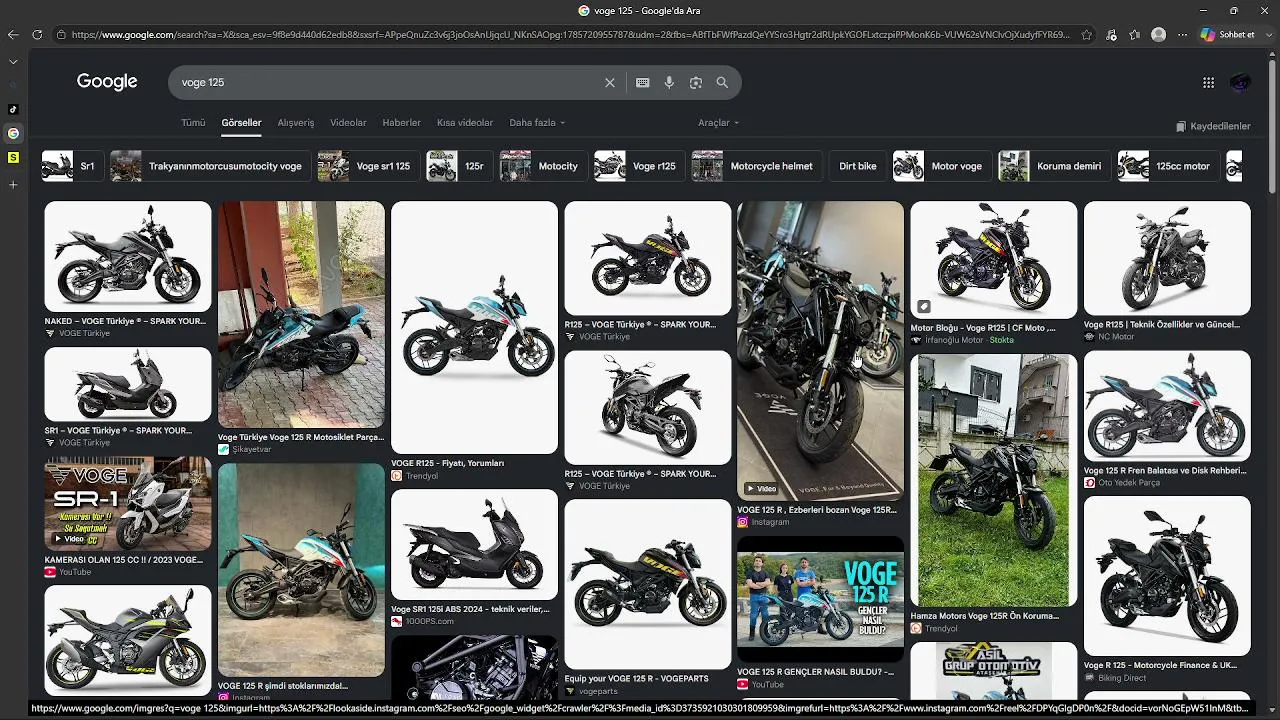
Task: Open the SR1 – VOGE Türkiye scooter image
Action: 128,385
